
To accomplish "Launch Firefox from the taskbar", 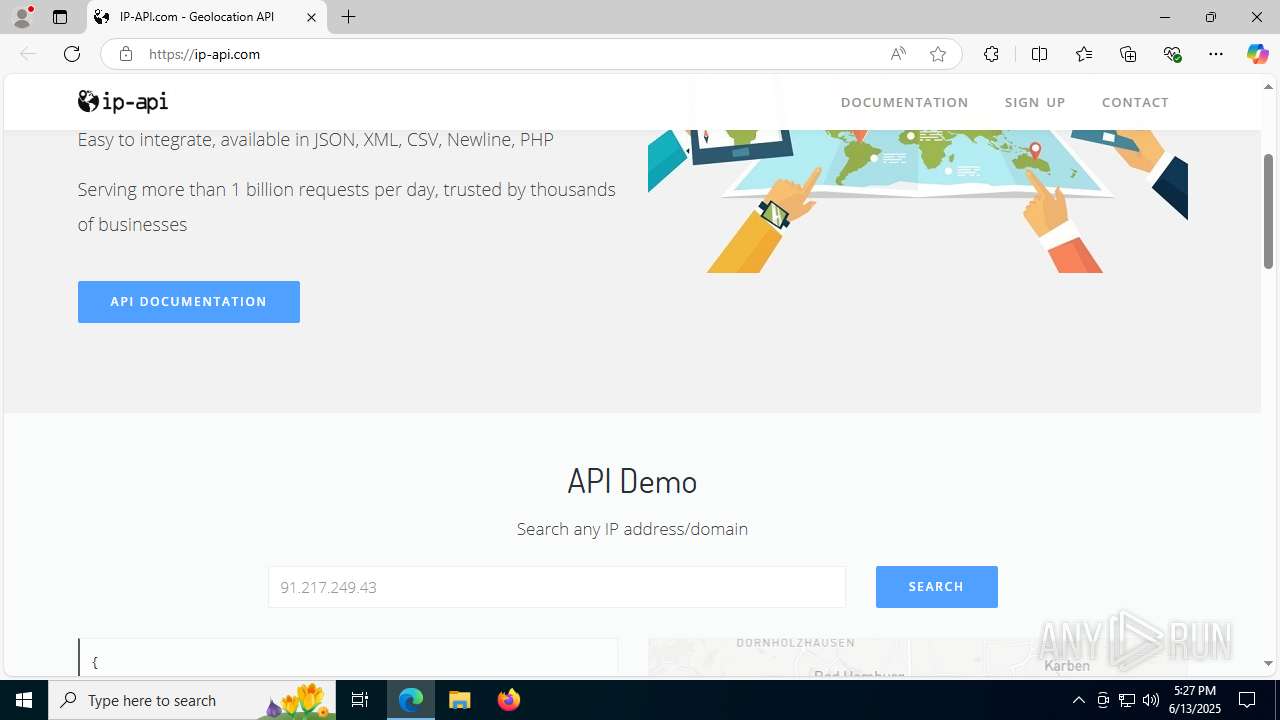I will click(508, 700).
